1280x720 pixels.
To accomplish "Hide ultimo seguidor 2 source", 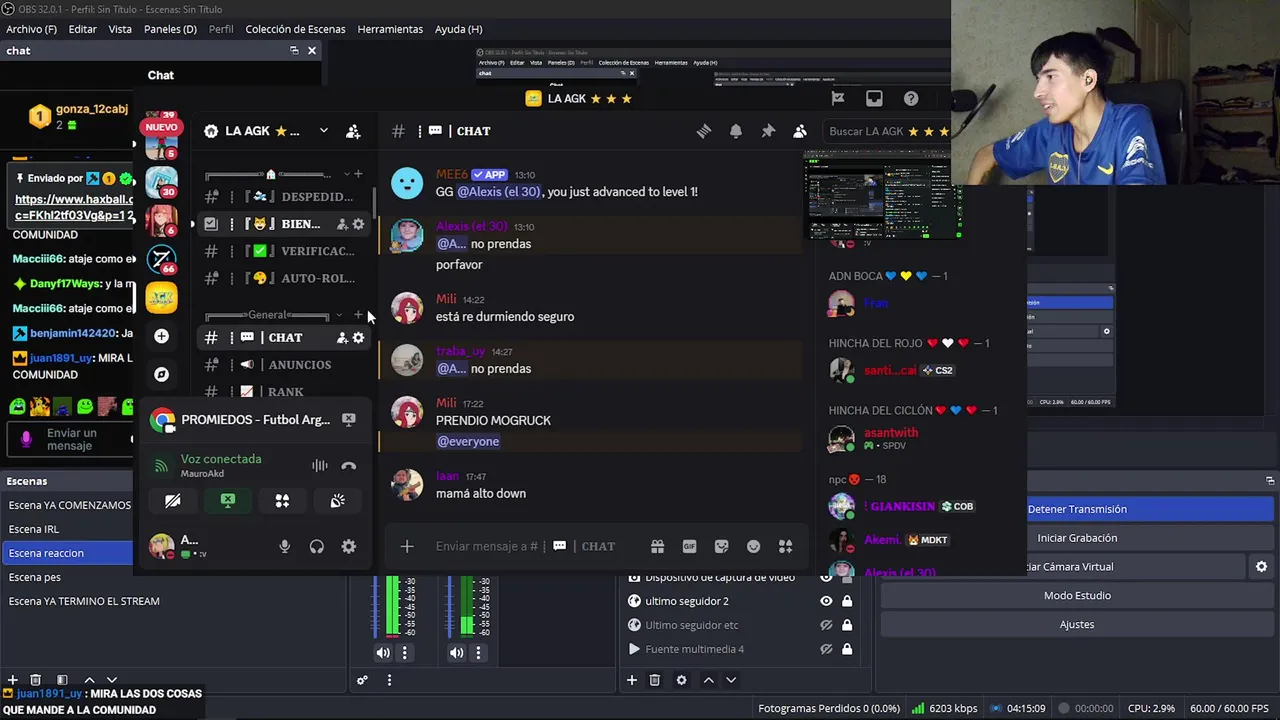I will point(826,601).
